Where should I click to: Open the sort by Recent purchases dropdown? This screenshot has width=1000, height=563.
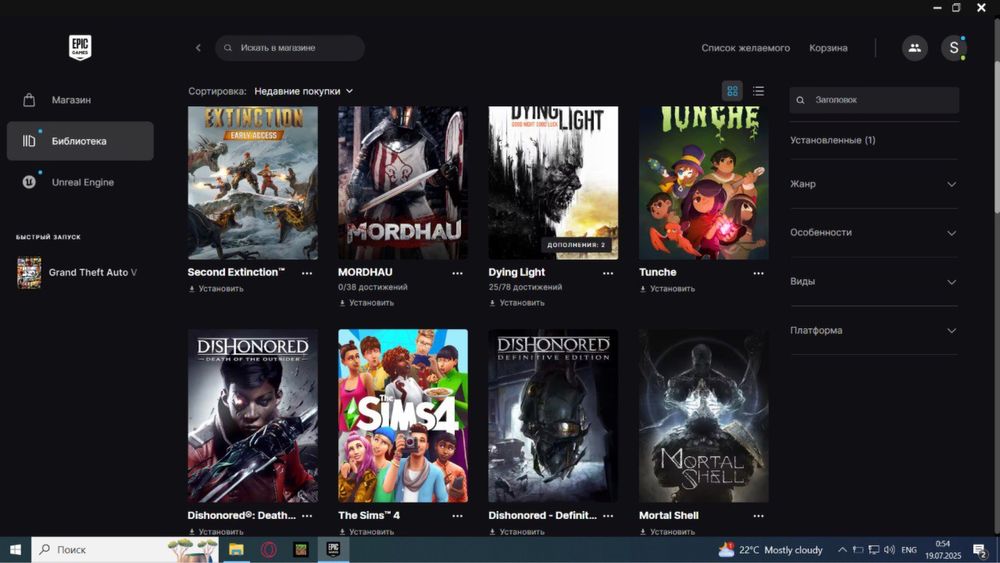click(x=304, y=91)
